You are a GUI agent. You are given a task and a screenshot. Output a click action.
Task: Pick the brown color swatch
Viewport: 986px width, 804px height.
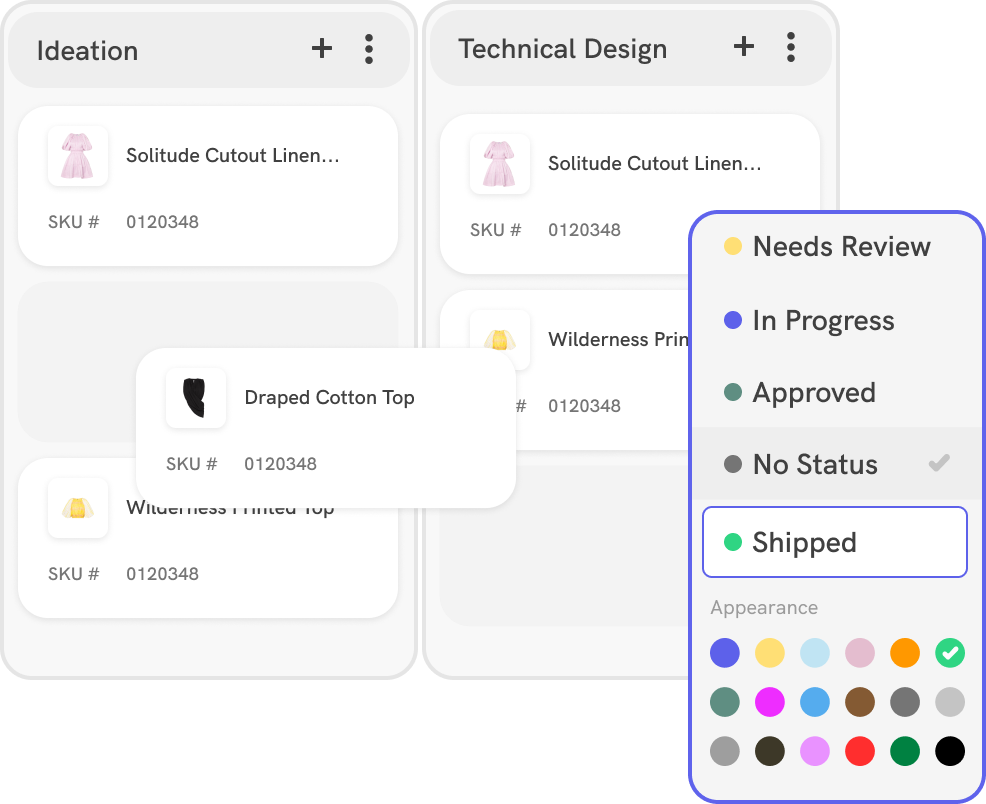(860, 702)
